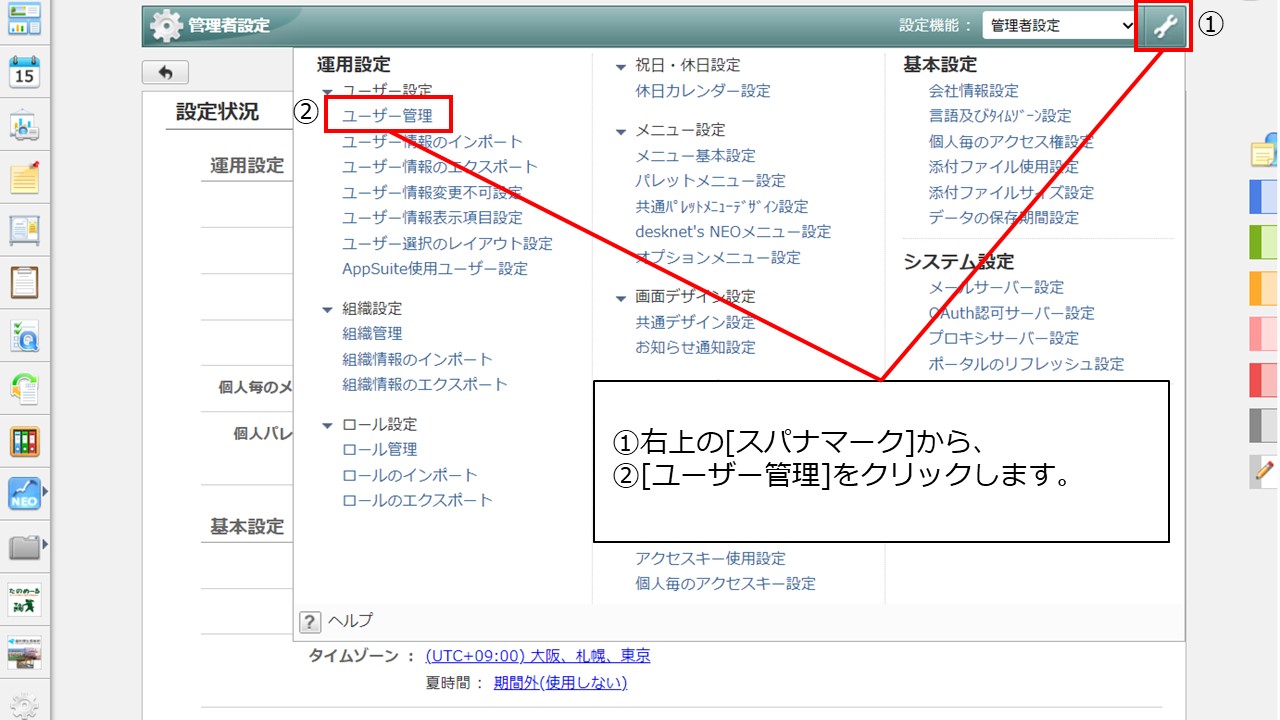Open the 設定機能 dropdown
Viewport: 1280px width, 720px height.
[1058, 25]
